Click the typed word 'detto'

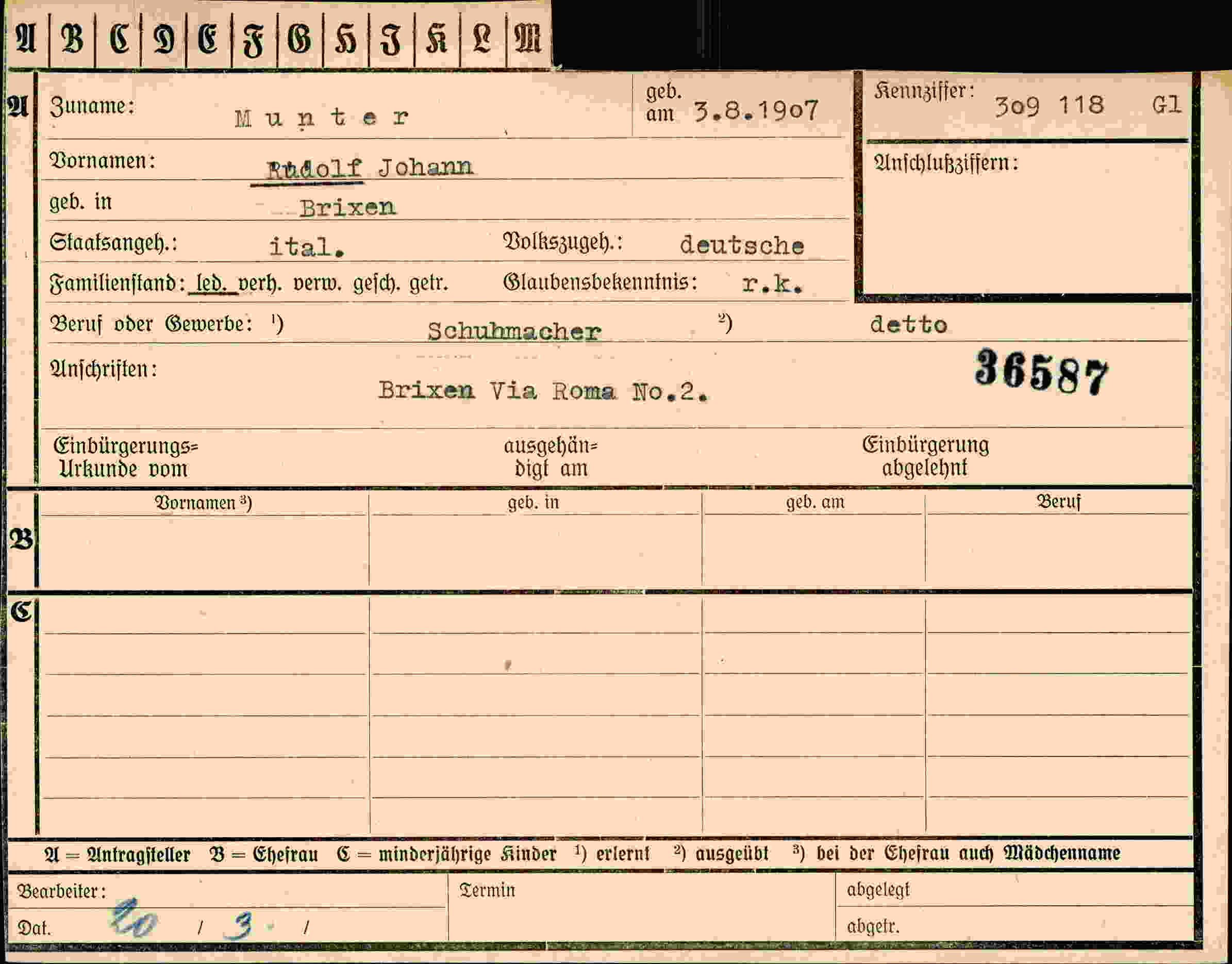point(908,325)
